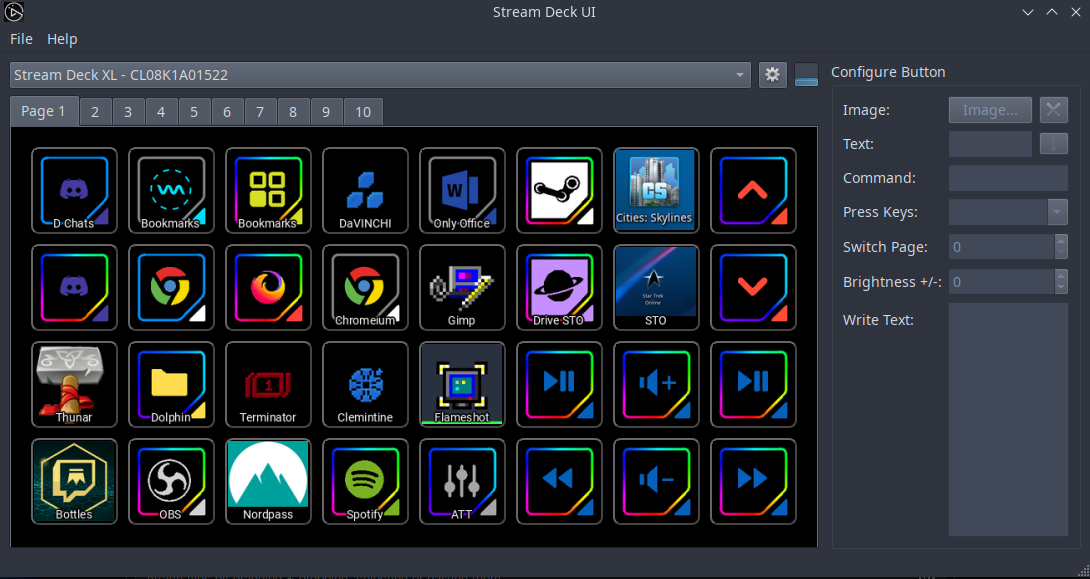The width and height of the screenshot is (1090, 579).
Task: Open the Stream Deck settings gear
Action: pyautogui.click(x=772, y=74)
